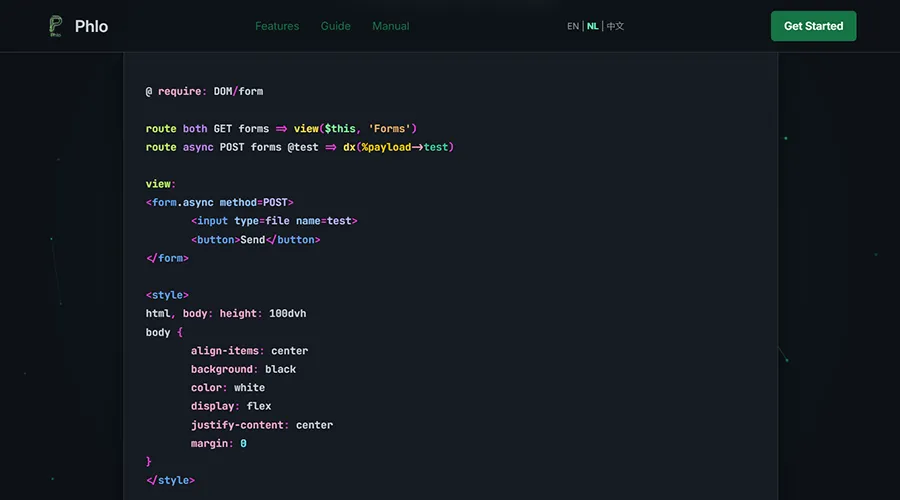
Task: Click the 'display: flex' line
Action: click(231, 406)
